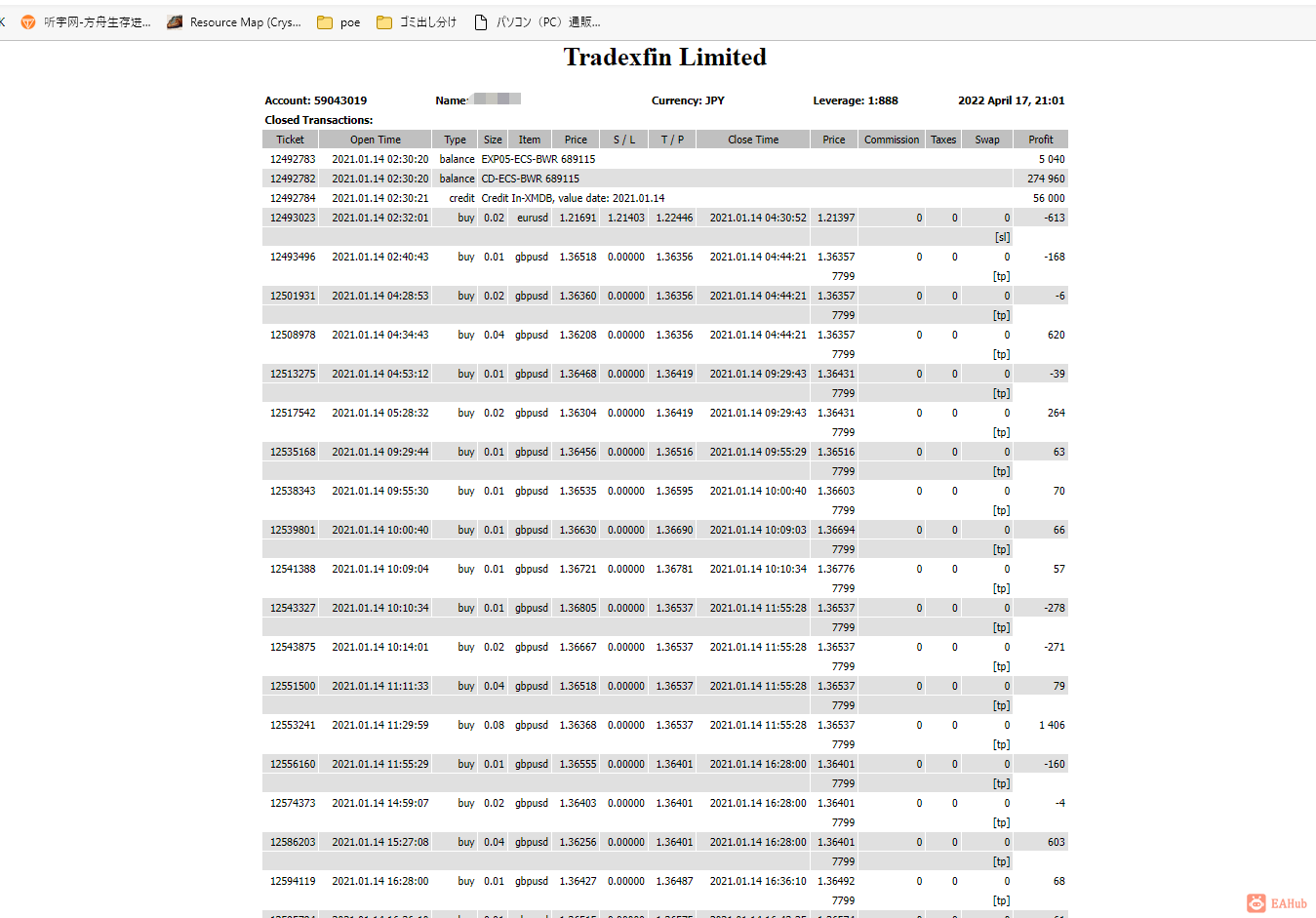Image resolution: width=1316 pixels, height=918 pixels.
Task: Select open time 2021.01.14 02:40:43
Action: pos(380,257)
